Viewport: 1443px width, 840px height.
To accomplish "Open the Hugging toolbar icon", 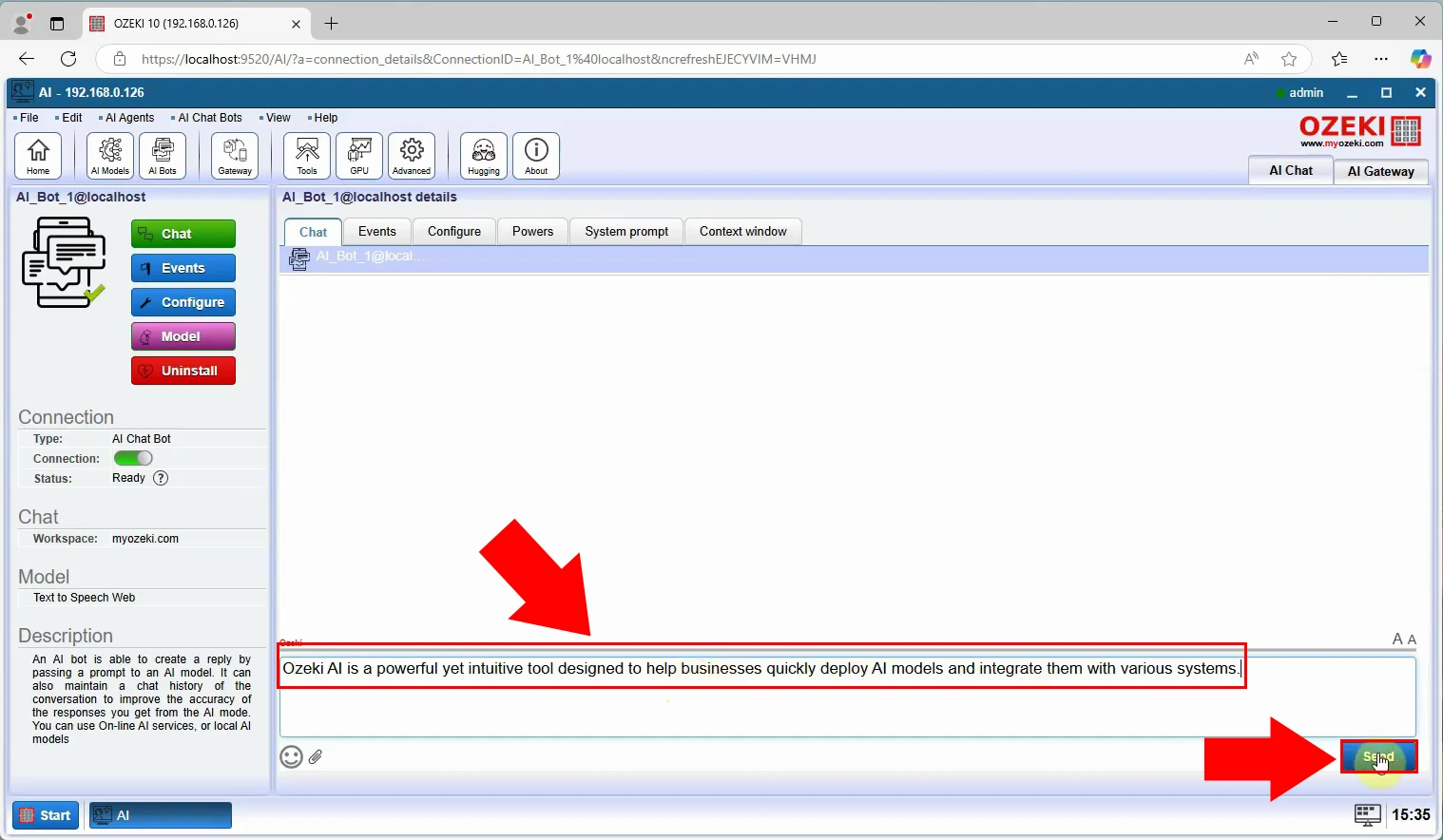I will point(484,156).
